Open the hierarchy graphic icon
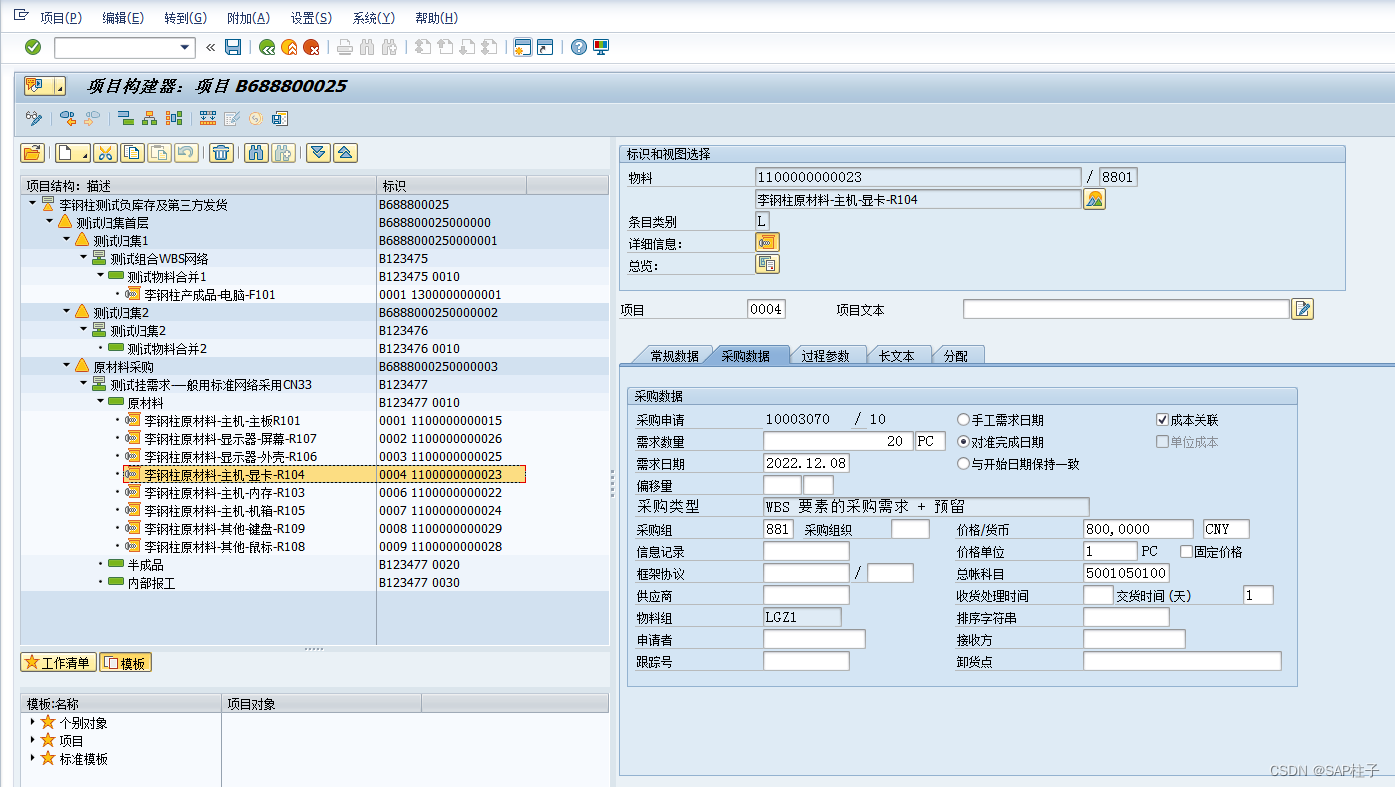Screen dimensions: 1395x787 pyautogui.click(x=150, y=118)
